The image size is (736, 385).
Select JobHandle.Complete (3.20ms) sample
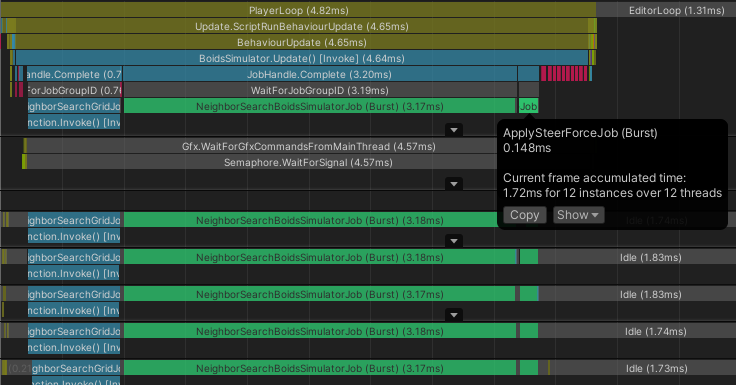(x=319, y=74)
